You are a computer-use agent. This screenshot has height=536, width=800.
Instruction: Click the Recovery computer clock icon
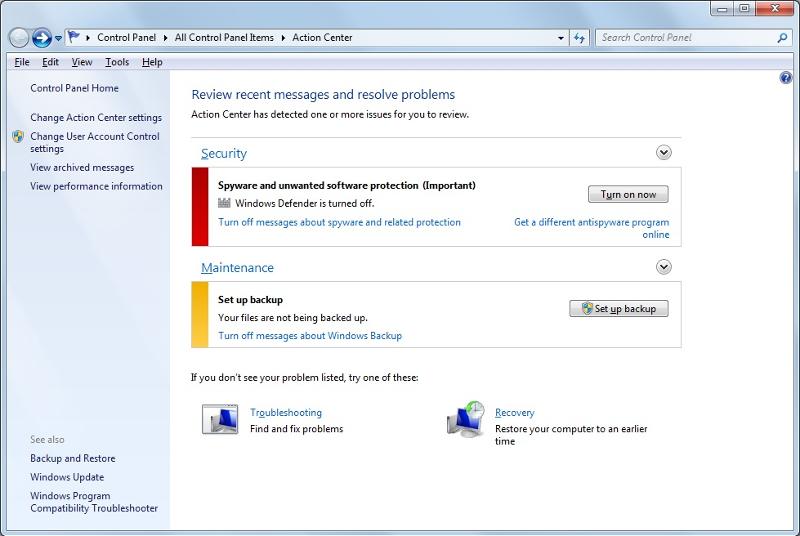[x=465, y=419]
